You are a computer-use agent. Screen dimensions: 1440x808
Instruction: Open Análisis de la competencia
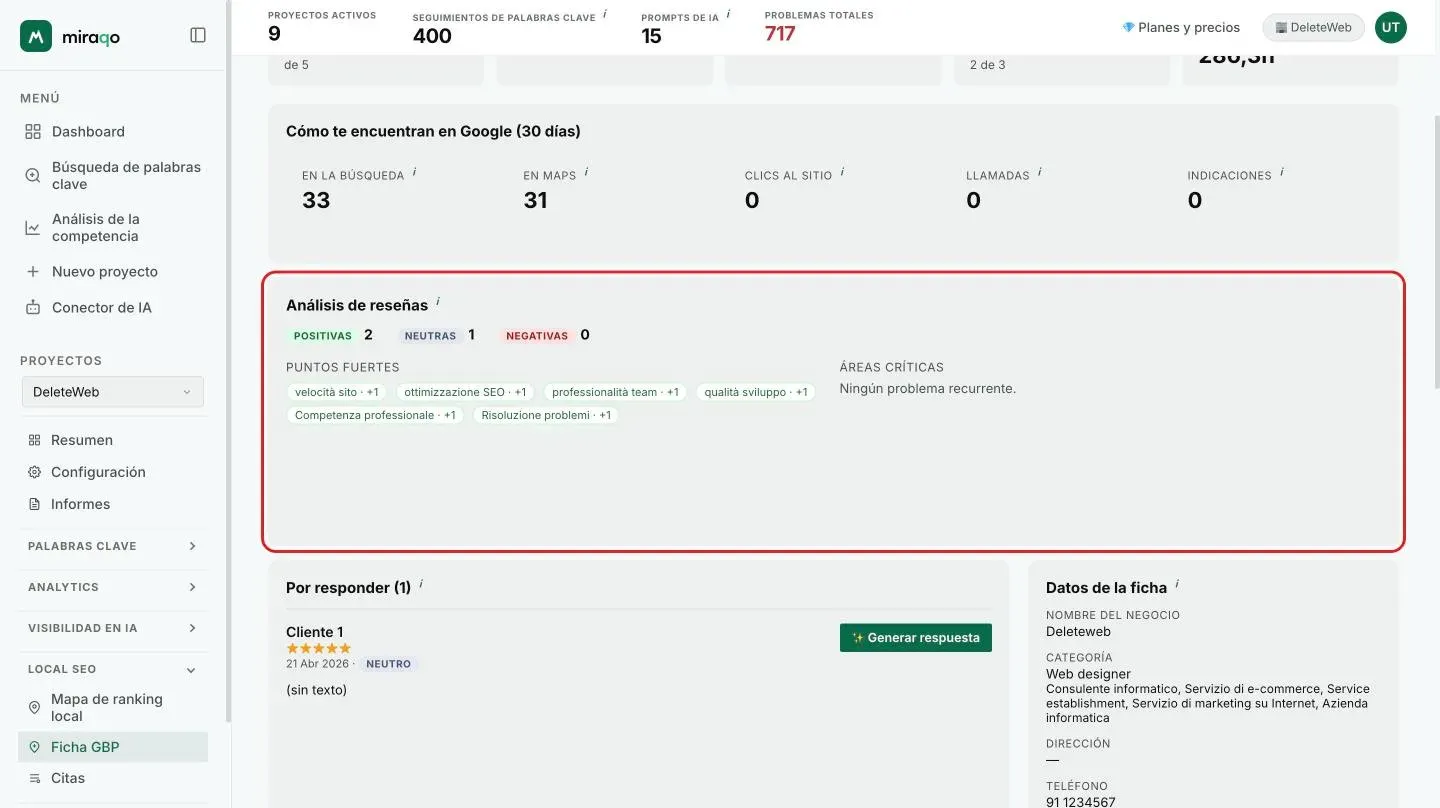pos(113,227)
